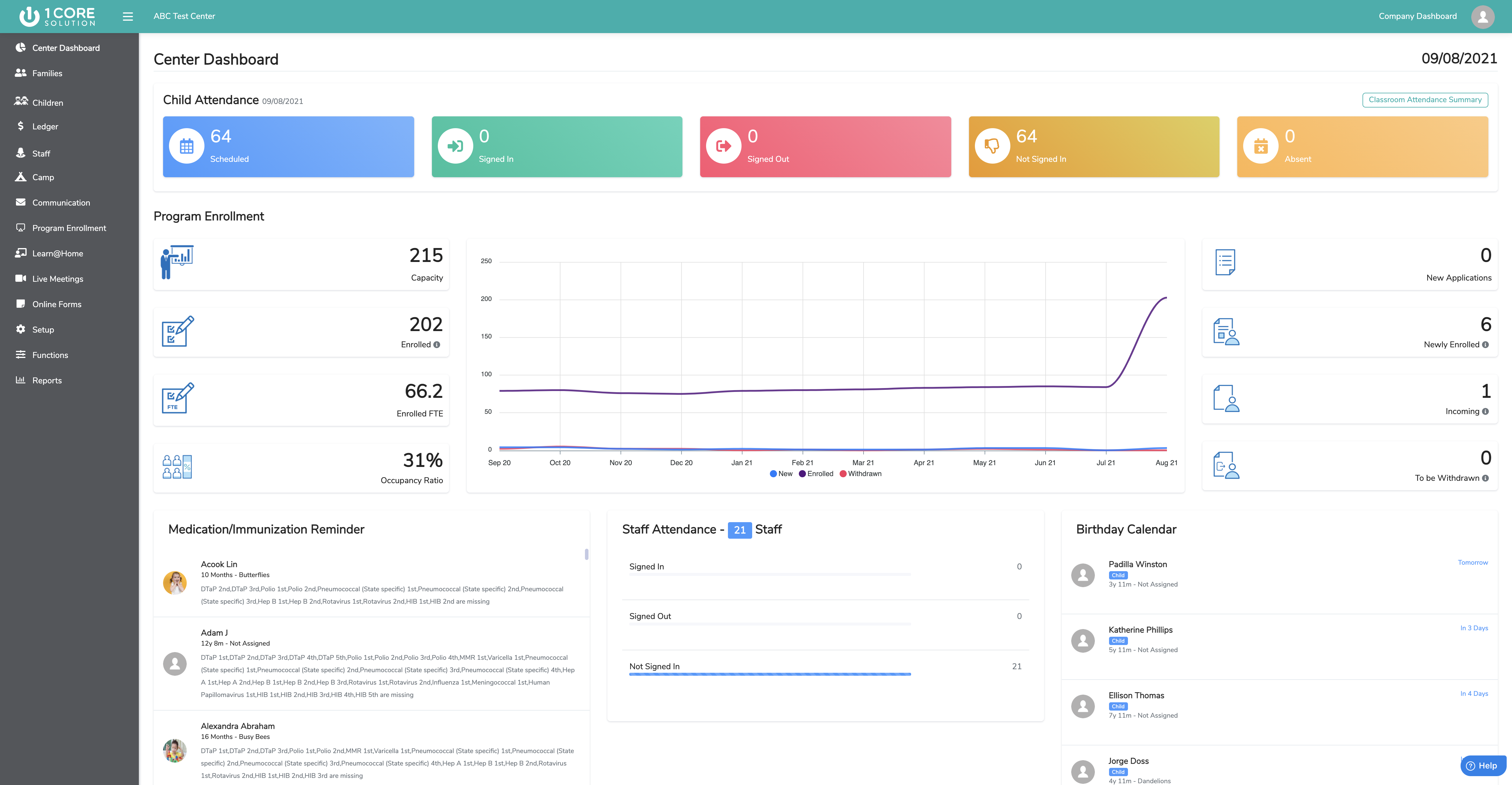Click the 6 Newly Enrolled value
The height and width of the screenshot is (785, 1512).
(x=1486, y=324)
